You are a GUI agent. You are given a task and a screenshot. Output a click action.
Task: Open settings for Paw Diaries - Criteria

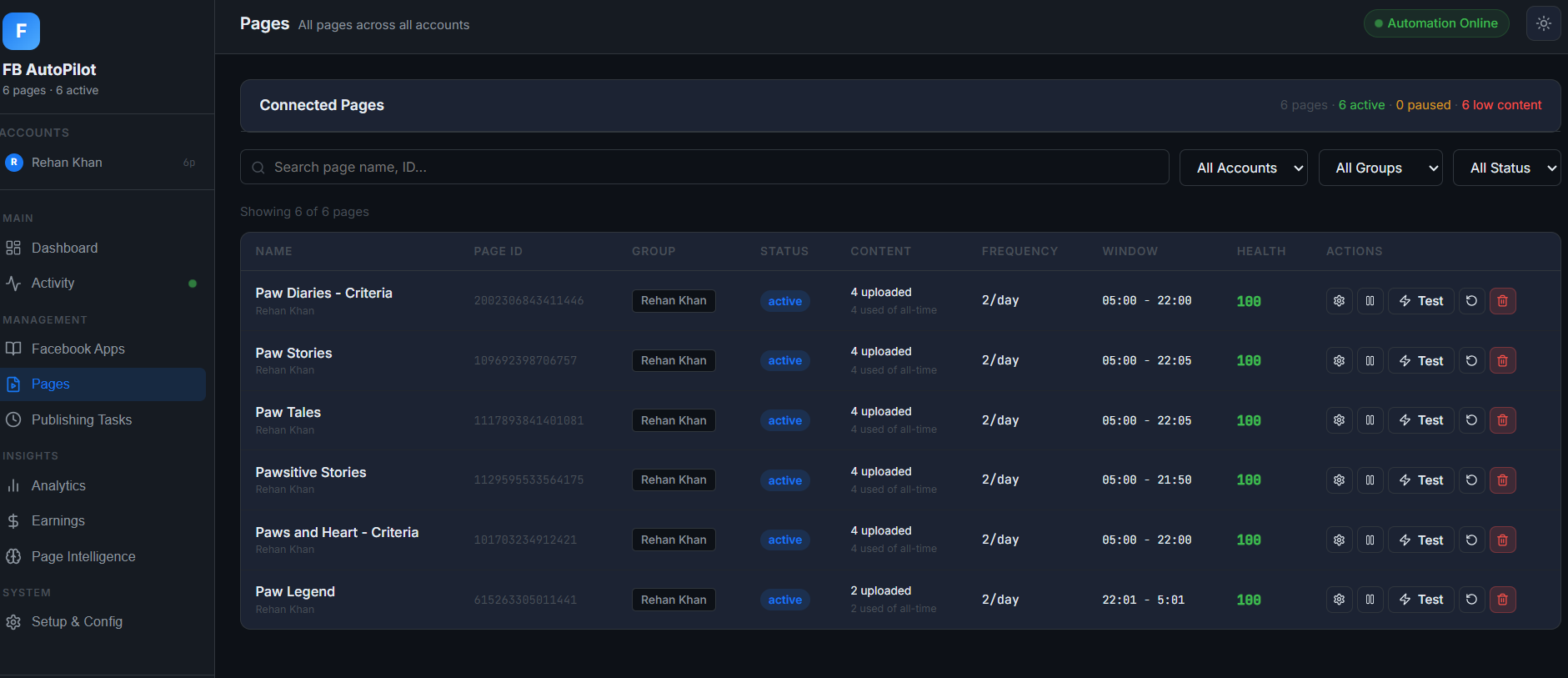point(1339,301)
